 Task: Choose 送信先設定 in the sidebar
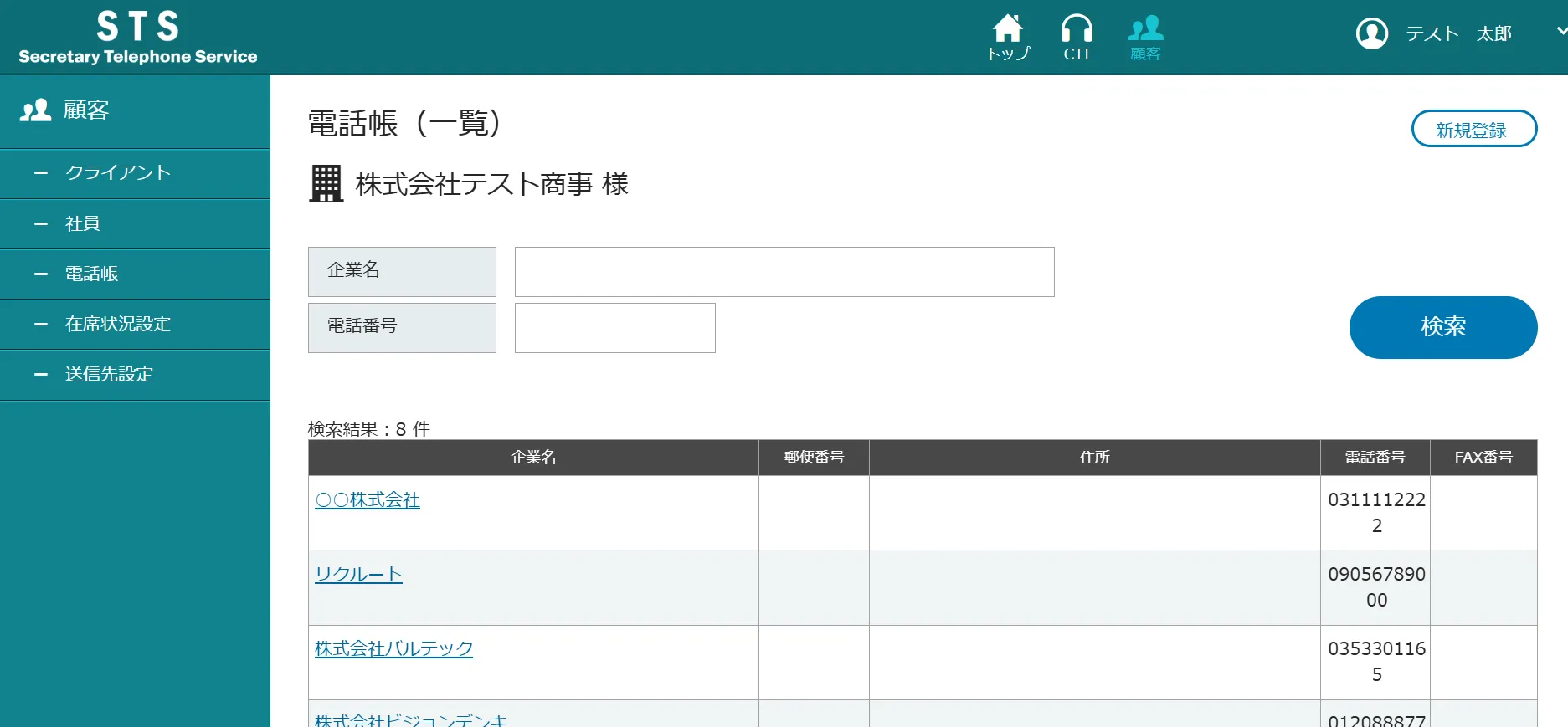coord(109,374)
